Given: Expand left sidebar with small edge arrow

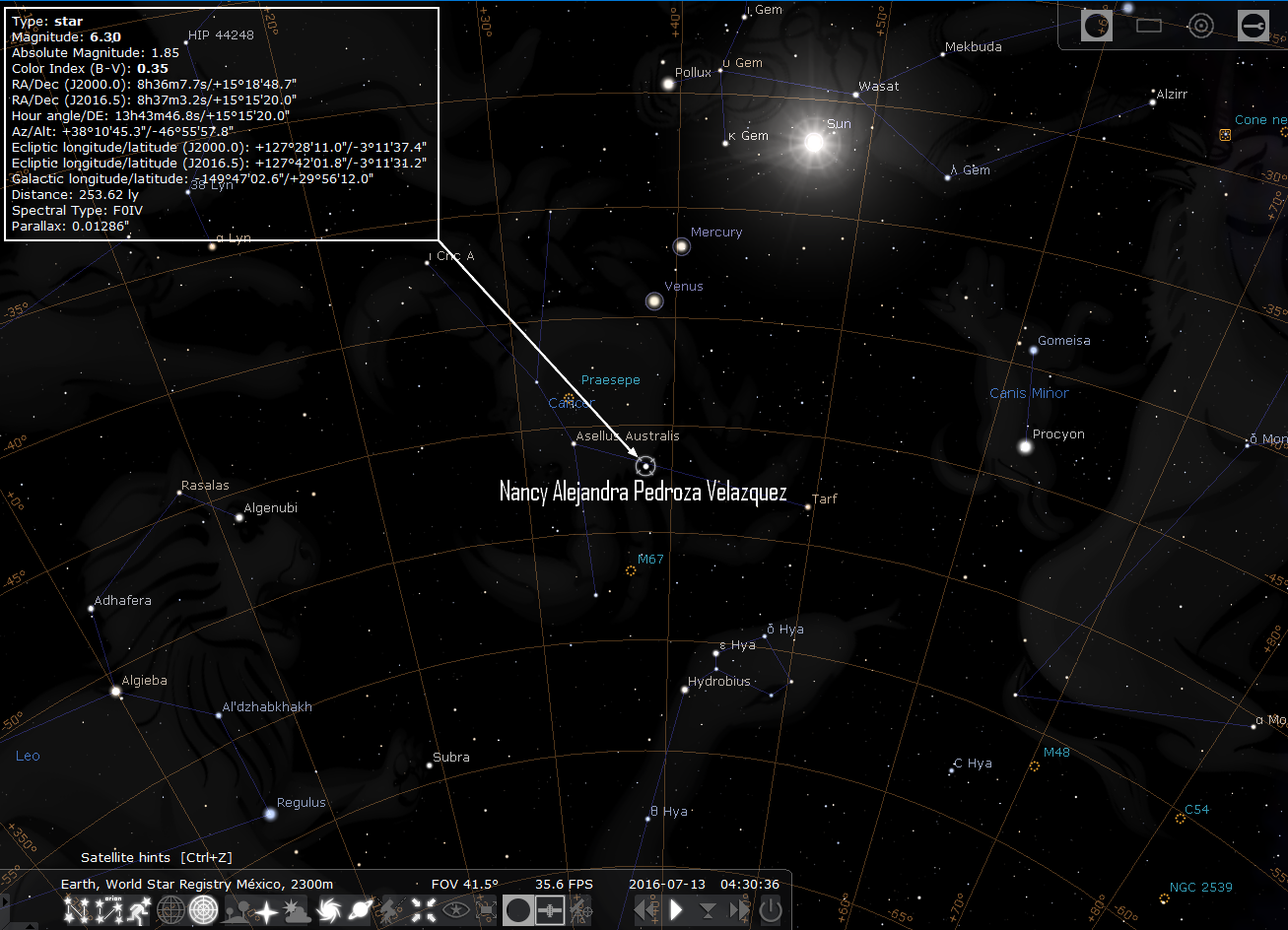Looking at the screenshot, I should pyautogui.click(x=4, y=903).
